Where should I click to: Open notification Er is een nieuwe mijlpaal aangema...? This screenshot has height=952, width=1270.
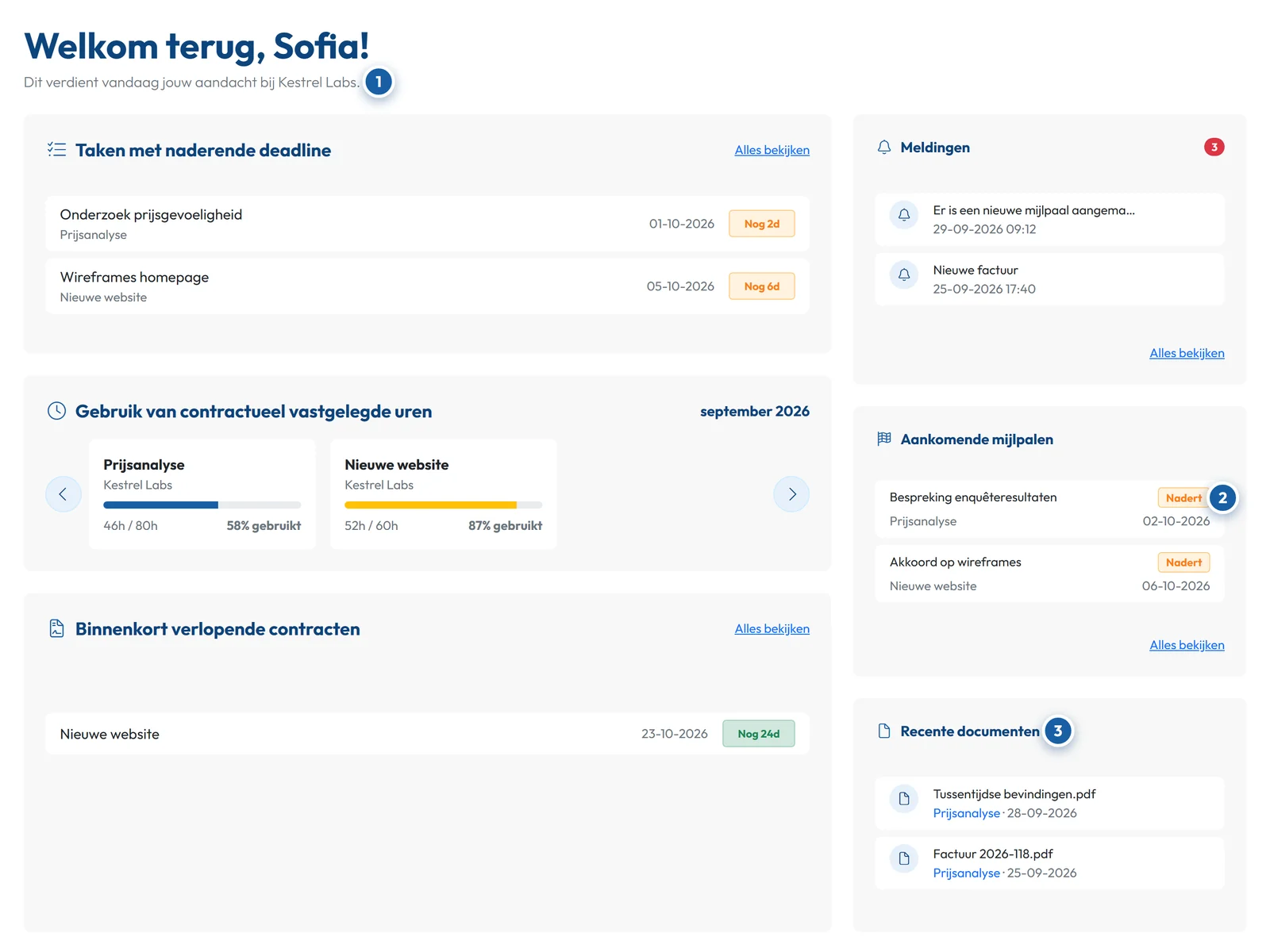[1034, 210]
